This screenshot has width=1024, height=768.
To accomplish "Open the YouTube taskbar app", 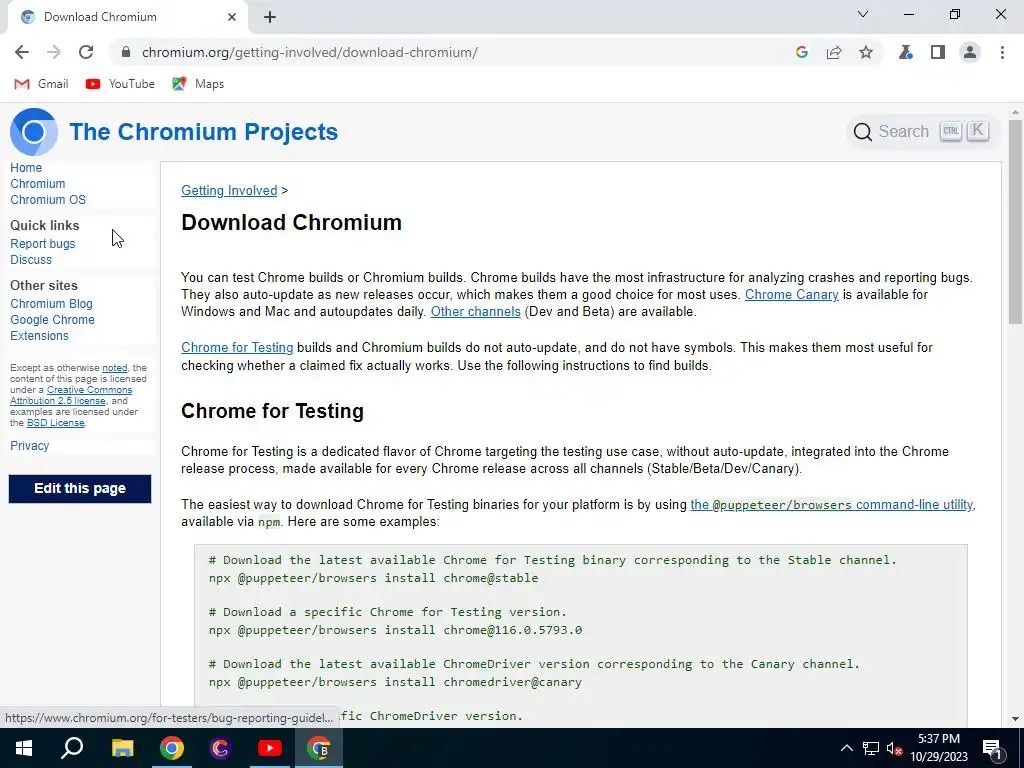I will click(270, 748).
